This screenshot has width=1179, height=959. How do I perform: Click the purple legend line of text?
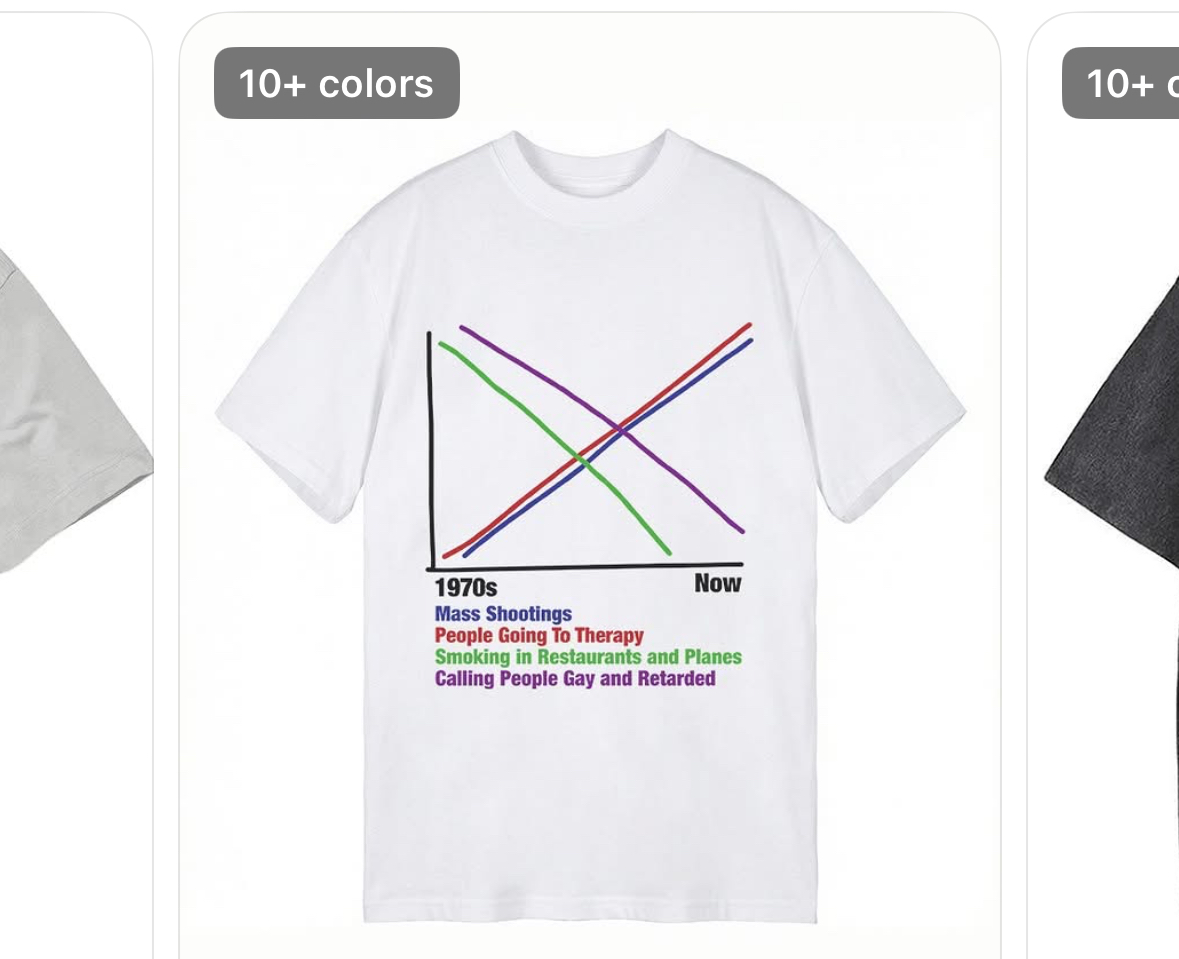574,678
